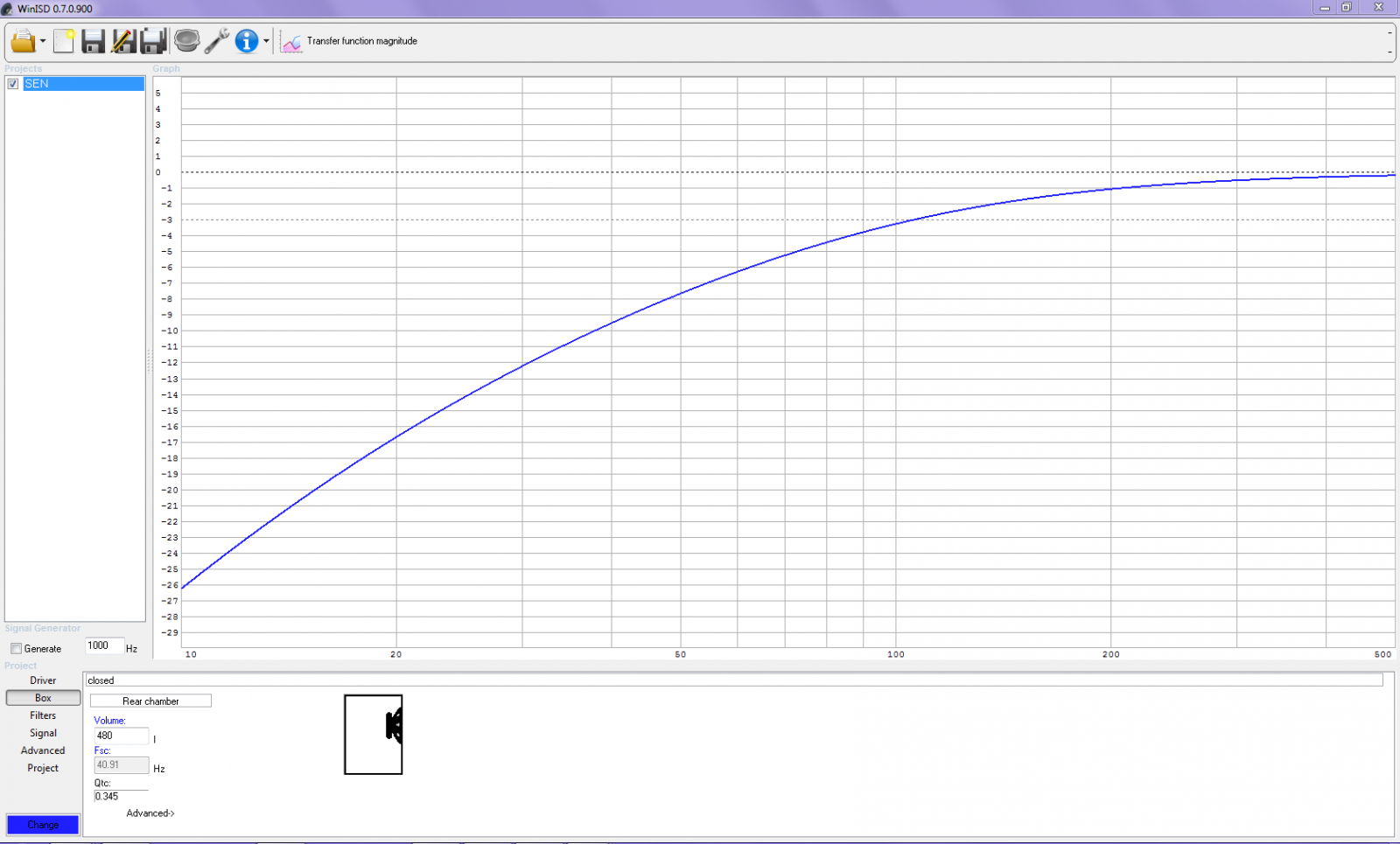Image resolution: width=1400 pixels, height=844 pixels.
Task: Create a new project
Action: click(63, 41)
